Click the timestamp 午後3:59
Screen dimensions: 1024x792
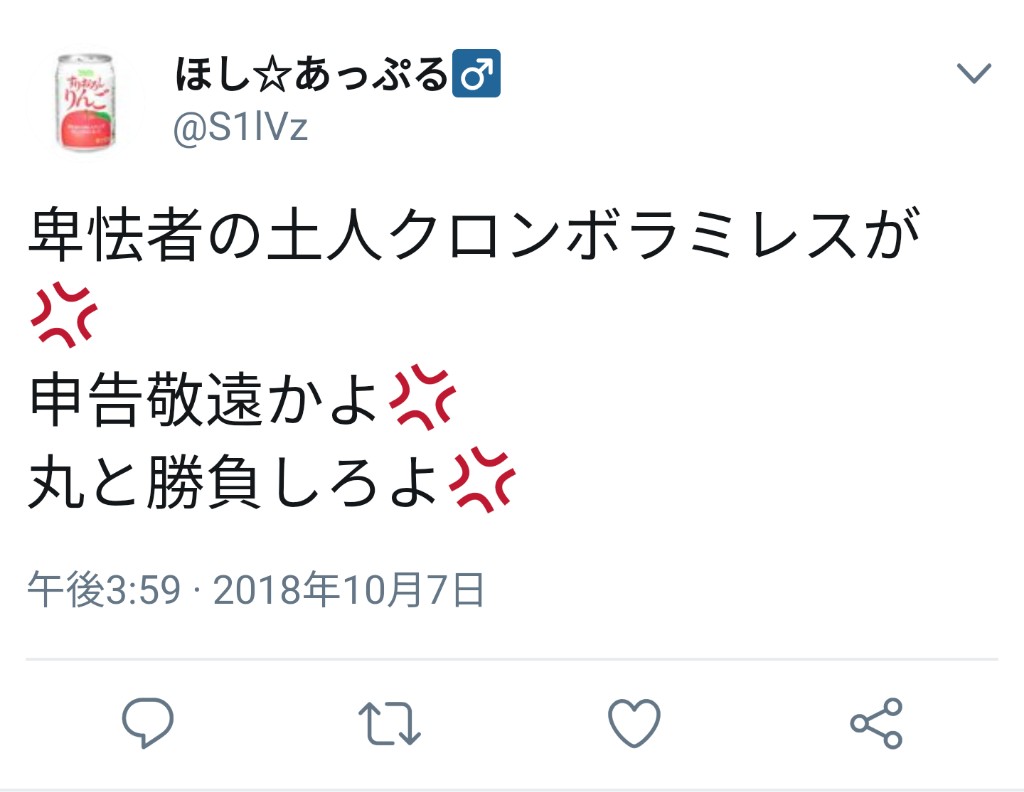tap(104, 590)
